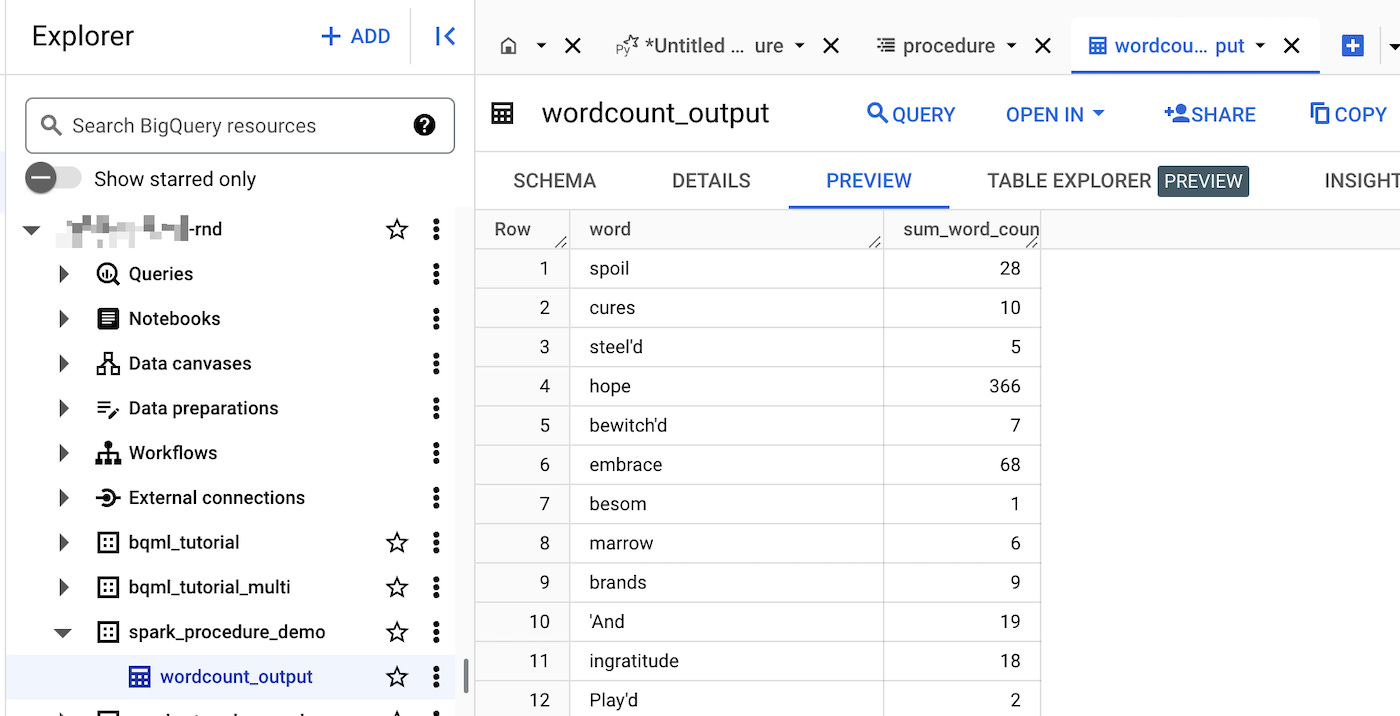Click the ADD button in Explorer
Image resolution: width=1400 pixels, height=716 pixels.
(355, 35)
